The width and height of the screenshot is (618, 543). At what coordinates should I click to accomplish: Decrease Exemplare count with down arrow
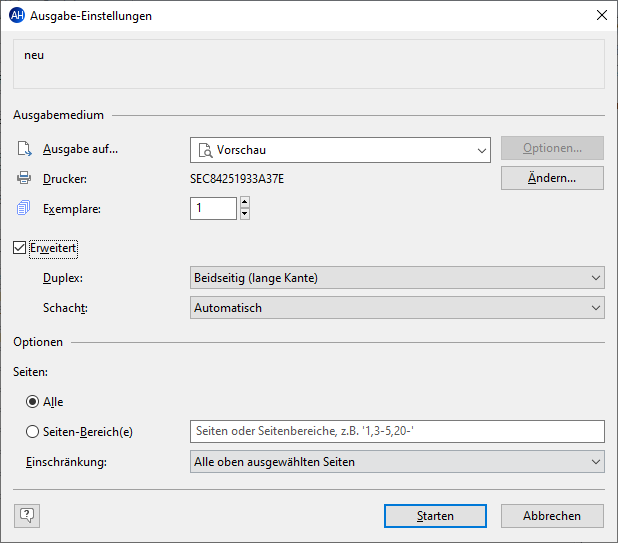[245, 213]
